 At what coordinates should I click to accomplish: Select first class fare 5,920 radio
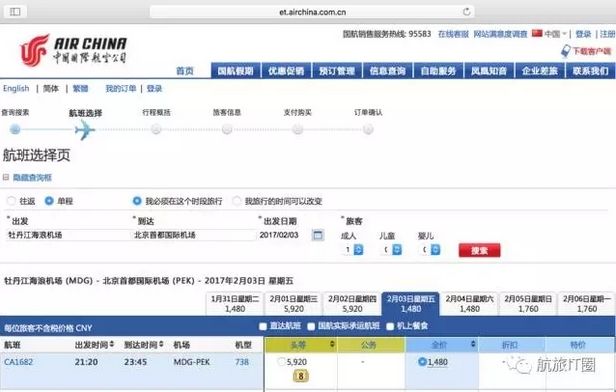281,362
